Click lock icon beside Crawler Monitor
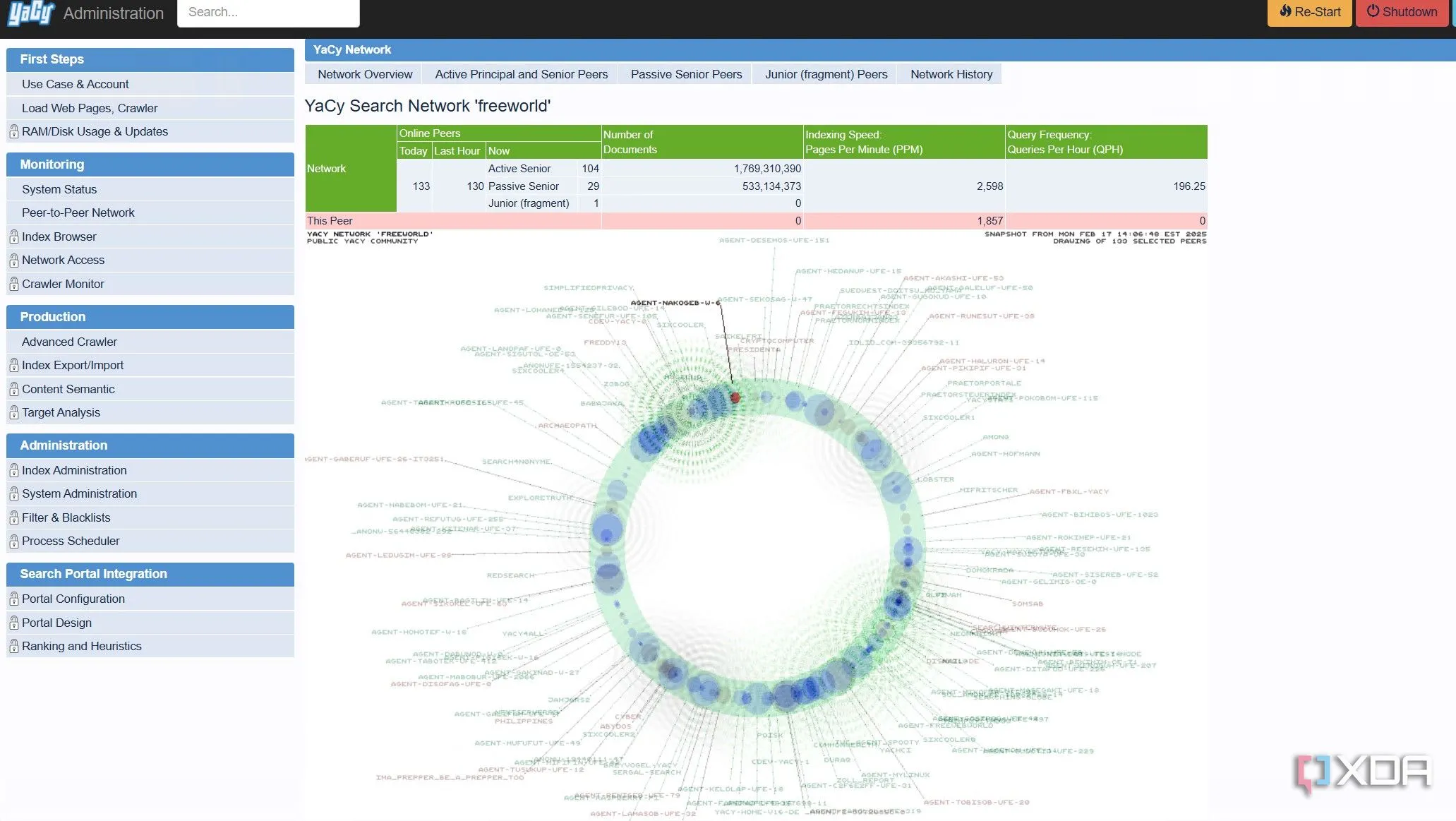Viewport: 1456px width, 821px height. tap(14, 284)
